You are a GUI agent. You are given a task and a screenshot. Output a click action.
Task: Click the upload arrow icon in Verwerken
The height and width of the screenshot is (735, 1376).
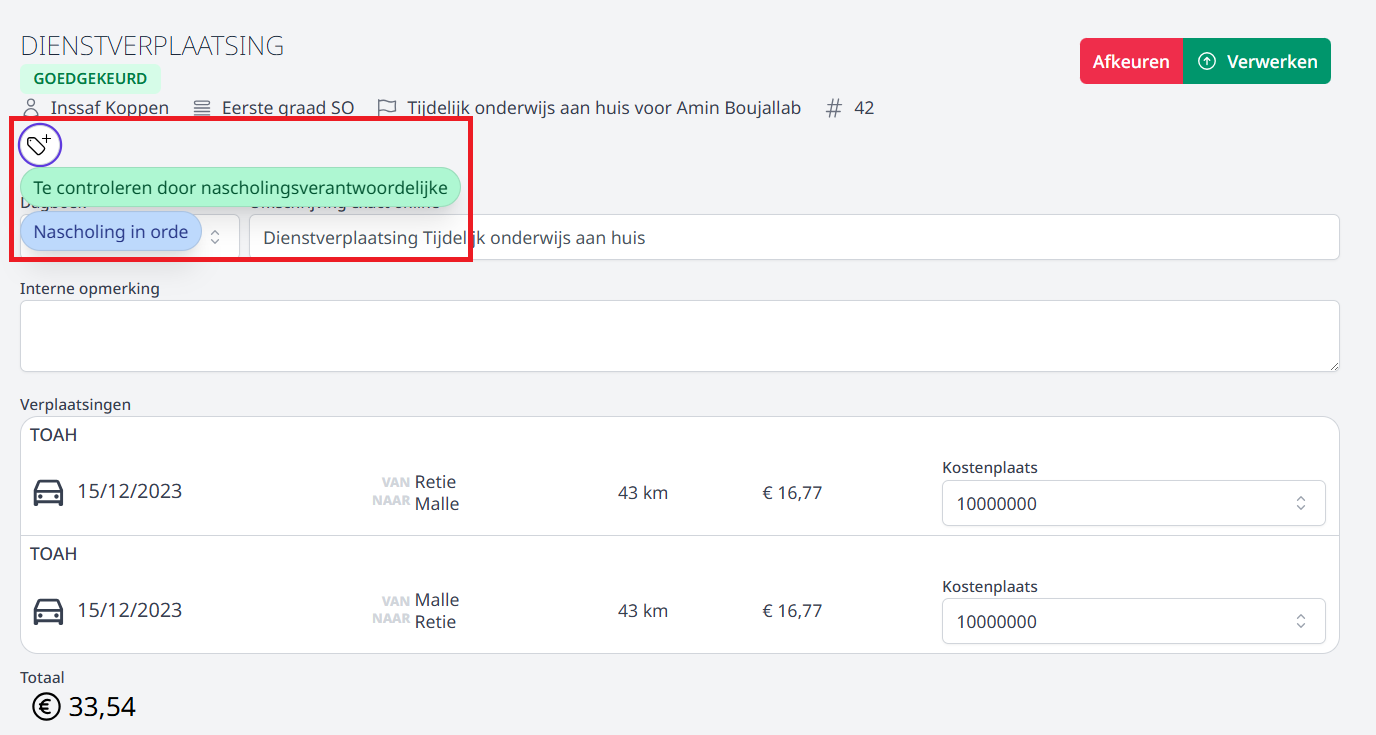tap(1207, 61)
